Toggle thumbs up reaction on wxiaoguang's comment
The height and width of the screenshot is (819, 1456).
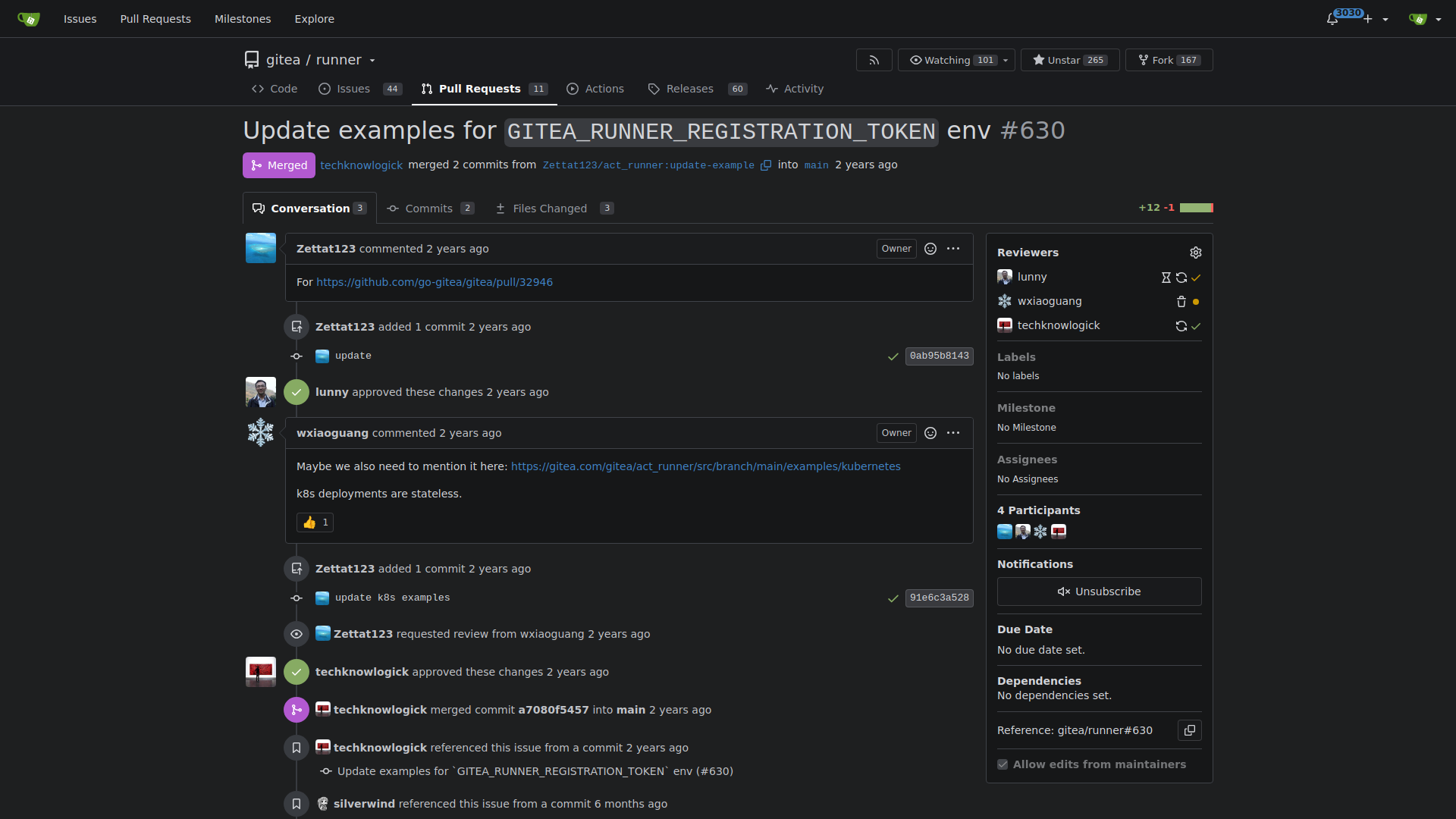[315, 522]
